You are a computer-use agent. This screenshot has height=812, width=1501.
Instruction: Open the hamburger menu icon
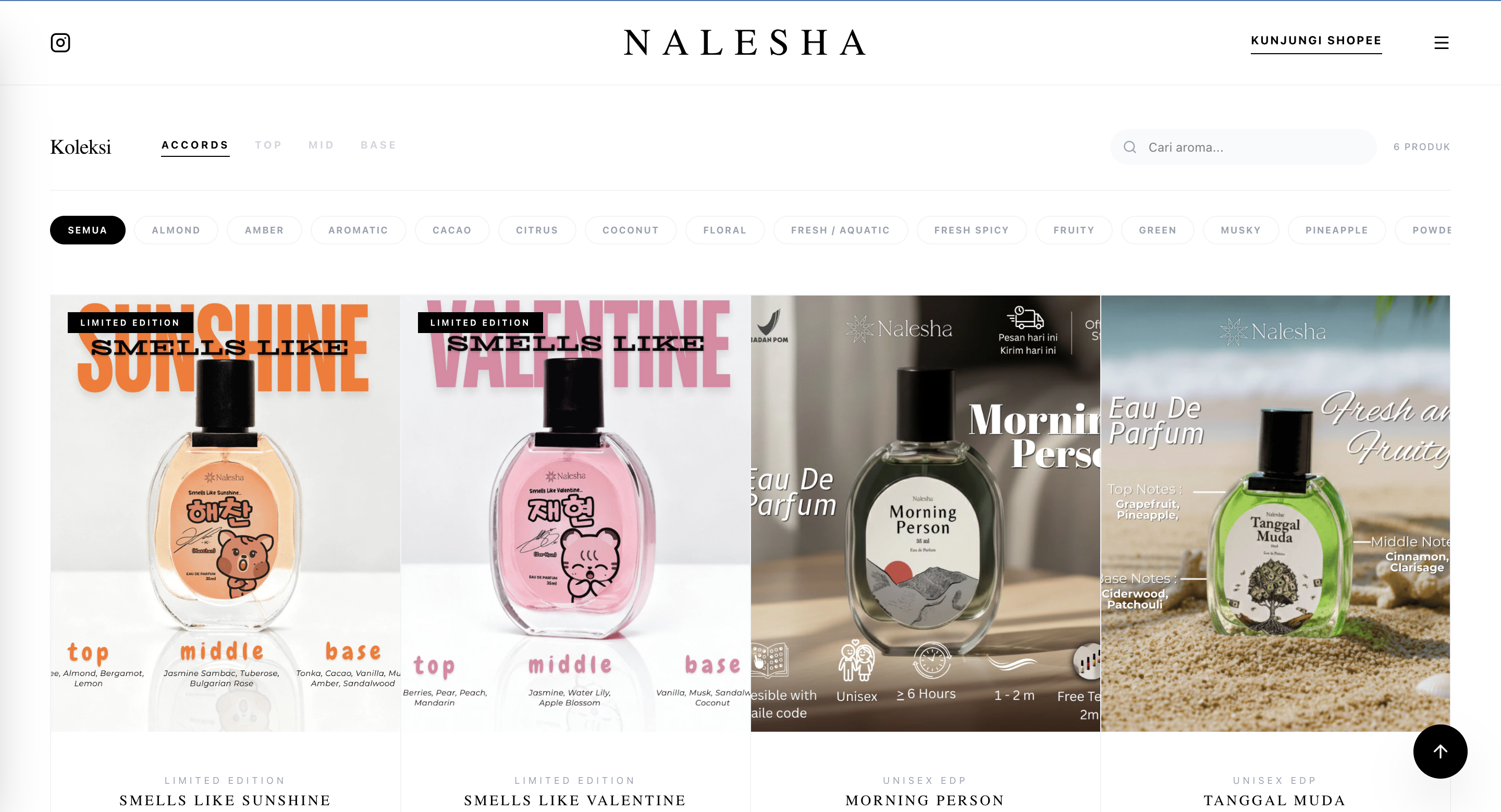click(1441, 43)
